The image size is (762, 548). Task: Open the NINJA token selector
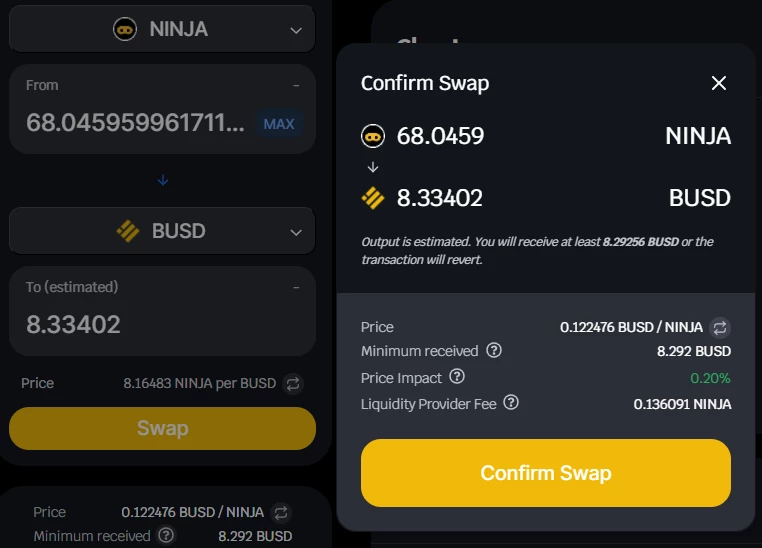pos(162,29)
